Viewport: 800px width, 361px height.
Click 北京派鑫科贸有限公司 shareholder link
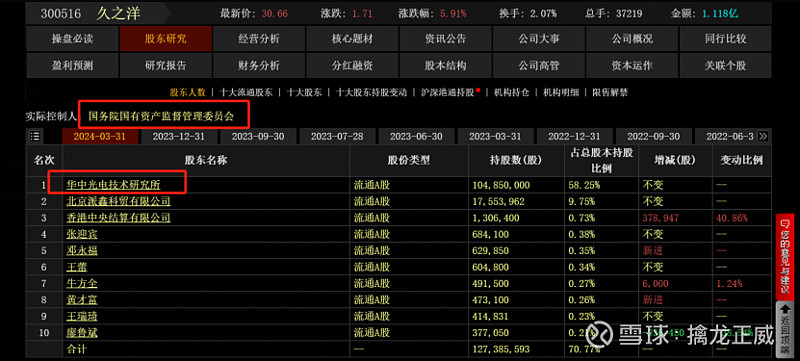pyautogui.click(x=118, y=201)
